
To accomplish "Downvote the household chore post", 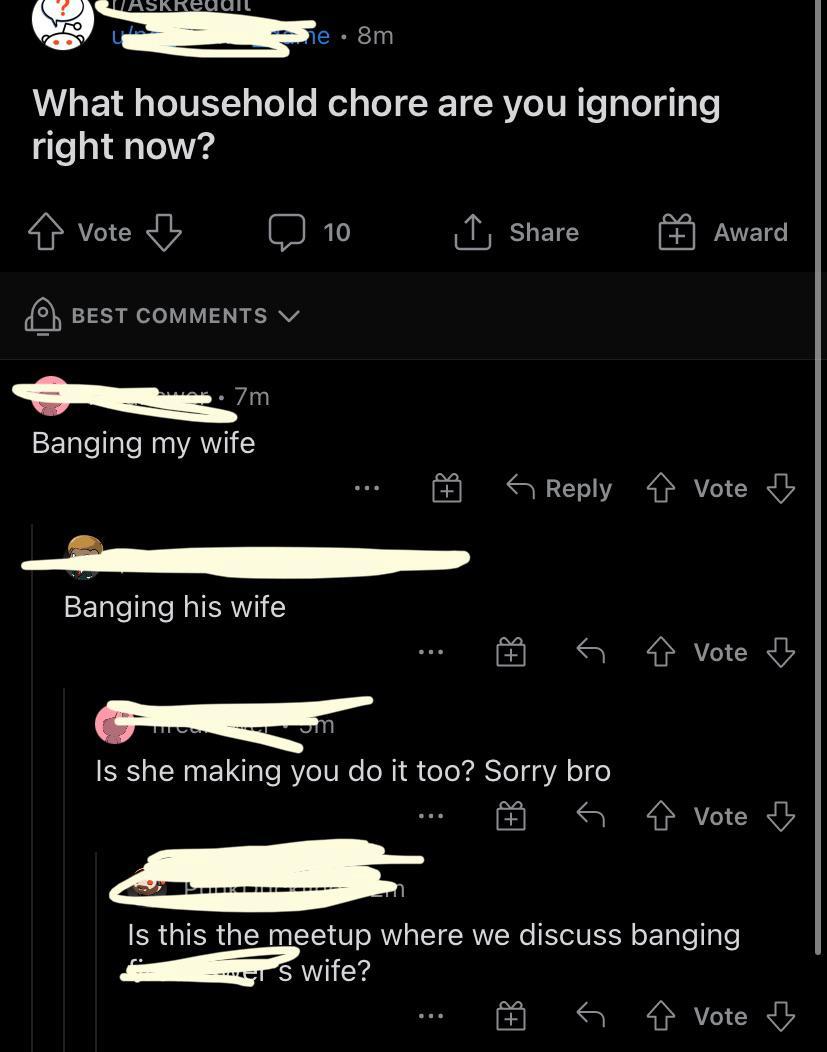I will pos(164,232).
